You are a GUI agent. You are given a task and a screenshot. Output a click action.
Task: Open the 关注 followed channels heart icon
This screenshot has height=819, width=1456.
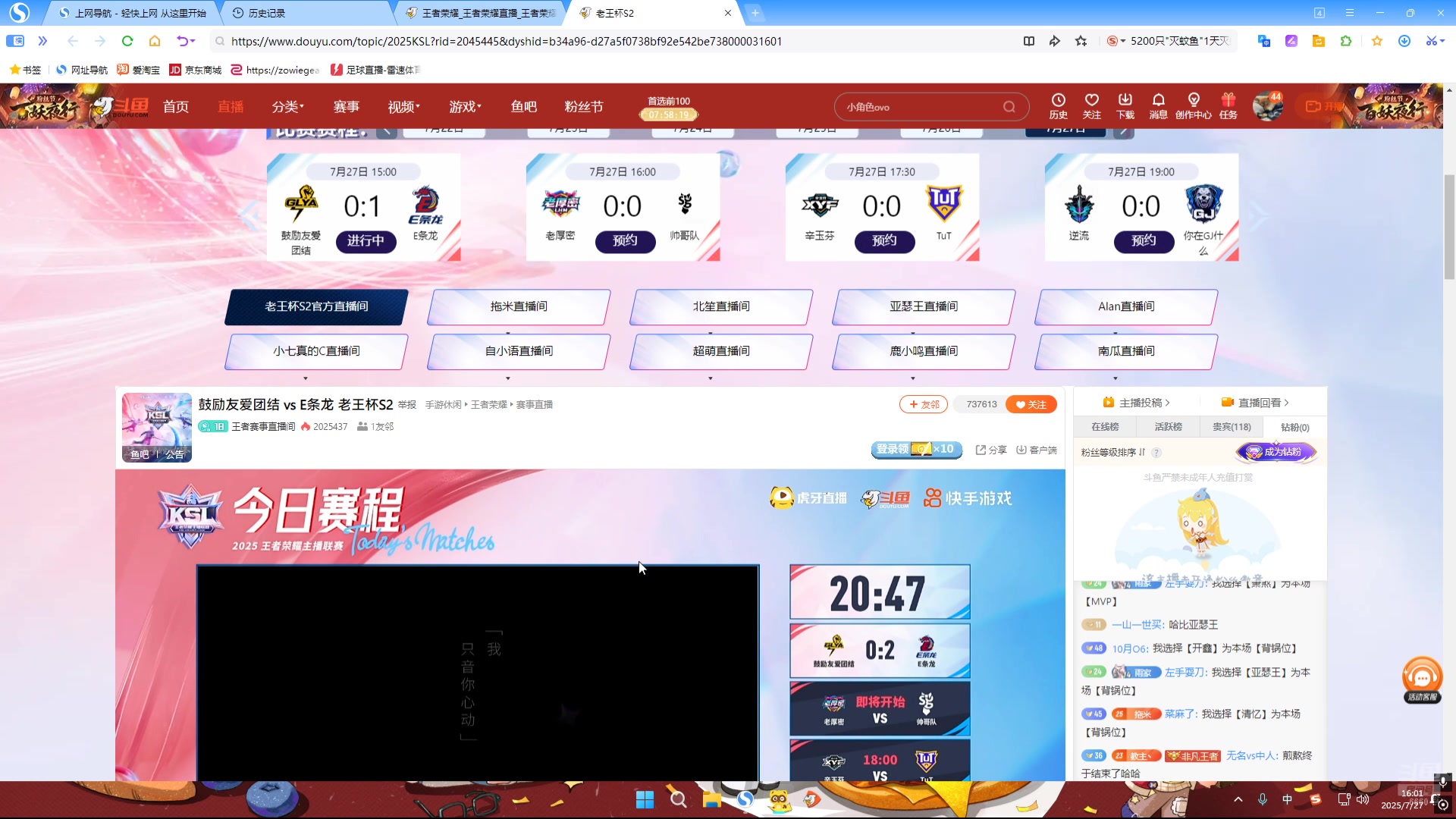point(1091,106)
